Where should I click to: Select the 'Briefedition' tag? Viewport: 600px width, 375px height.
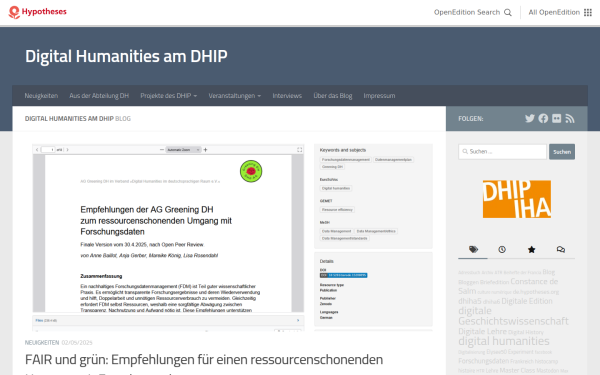[494, 282]
